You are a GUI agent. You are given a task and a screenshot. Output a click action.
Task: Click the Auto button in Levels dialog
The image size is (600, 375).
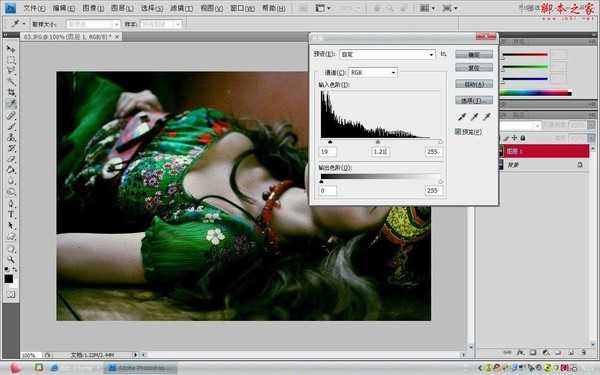pyautogui.click(x=474, y=84)
